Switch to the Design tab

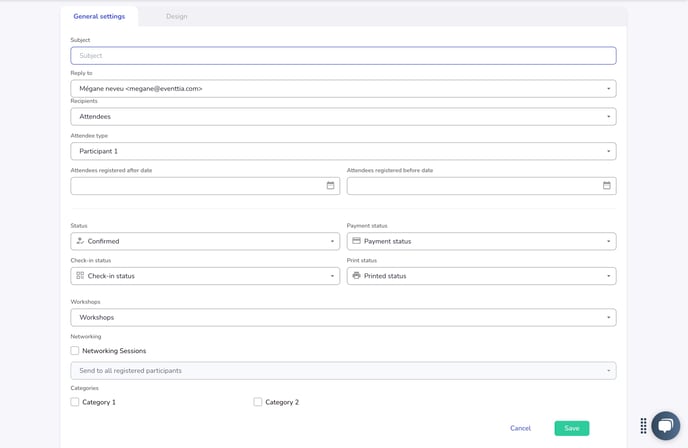coord(176,16)
